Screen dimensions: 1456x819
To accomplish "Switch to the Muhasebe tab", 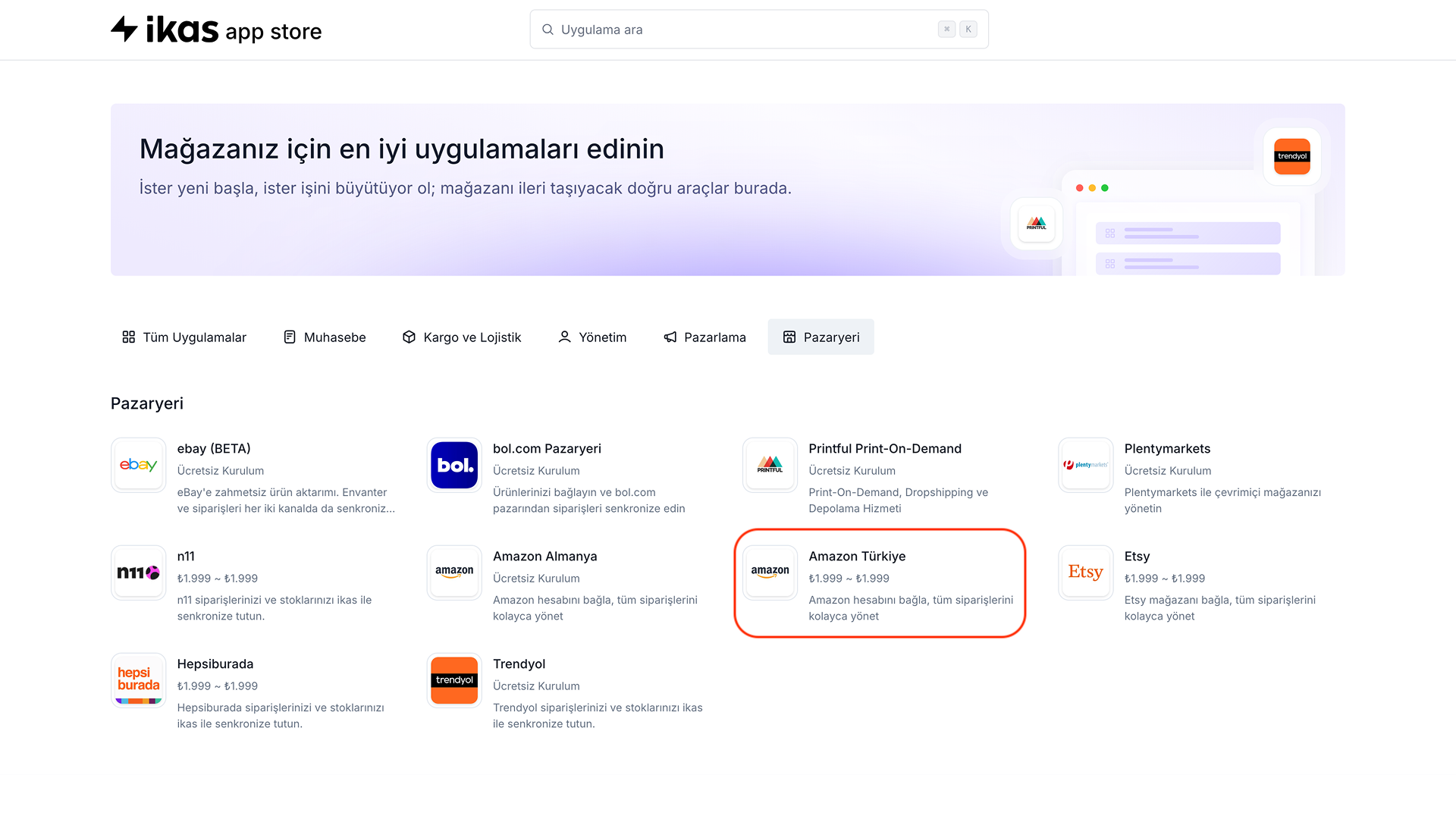I will point(325,337).
